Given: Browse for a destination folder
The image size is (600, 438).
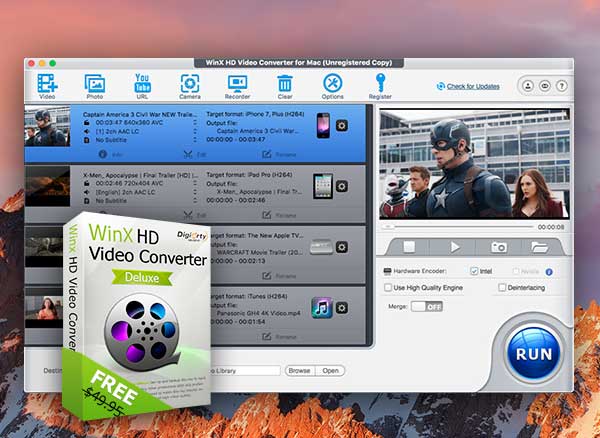Looking at the screenshot, I should (x=299, y=370).
